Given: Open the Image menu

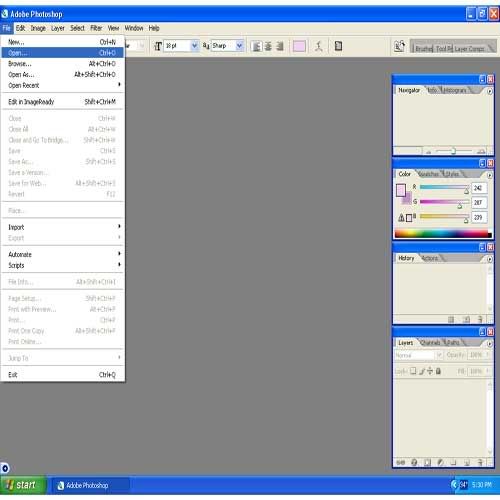Looking at the screenshot, I should pos(38,28).
